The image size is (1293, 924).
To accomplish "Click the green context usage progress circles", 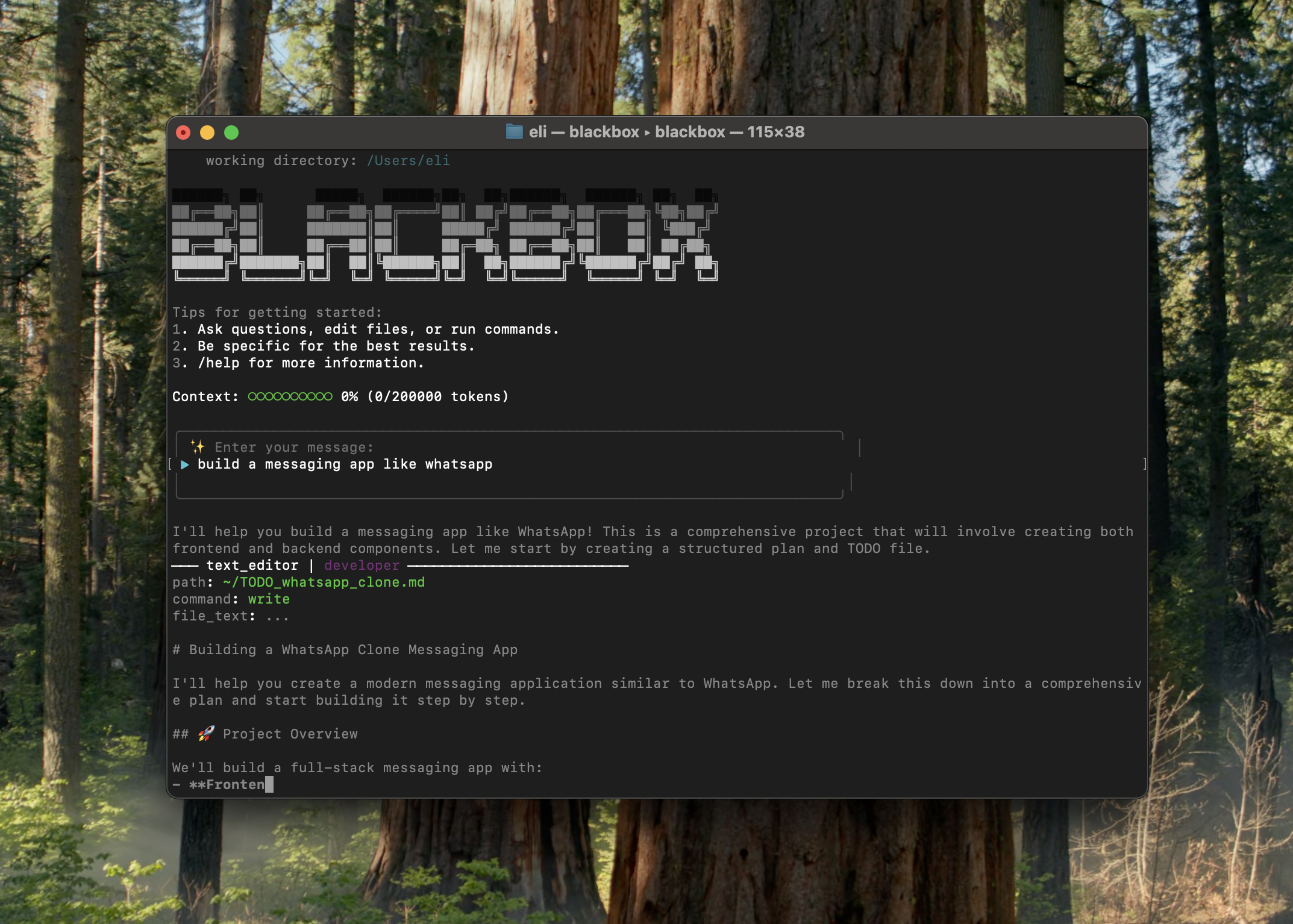I will (x=290, y=396).
